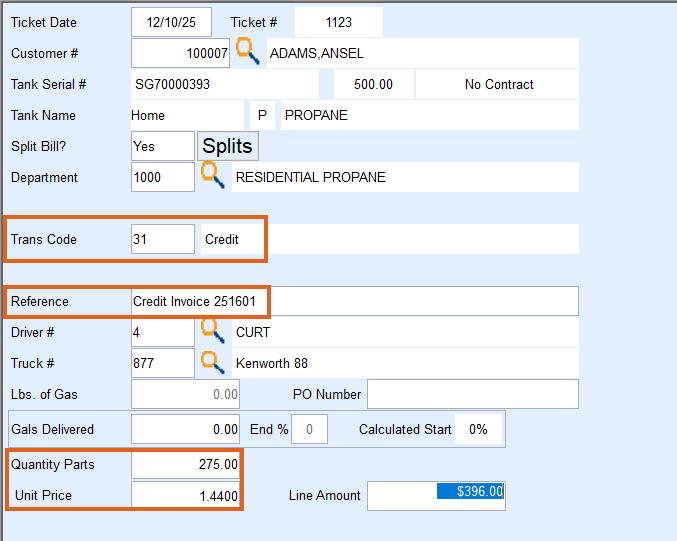Select the Ticket # field 1123
677x541 pixels.
pyautogui.click(x=338, y=22)
